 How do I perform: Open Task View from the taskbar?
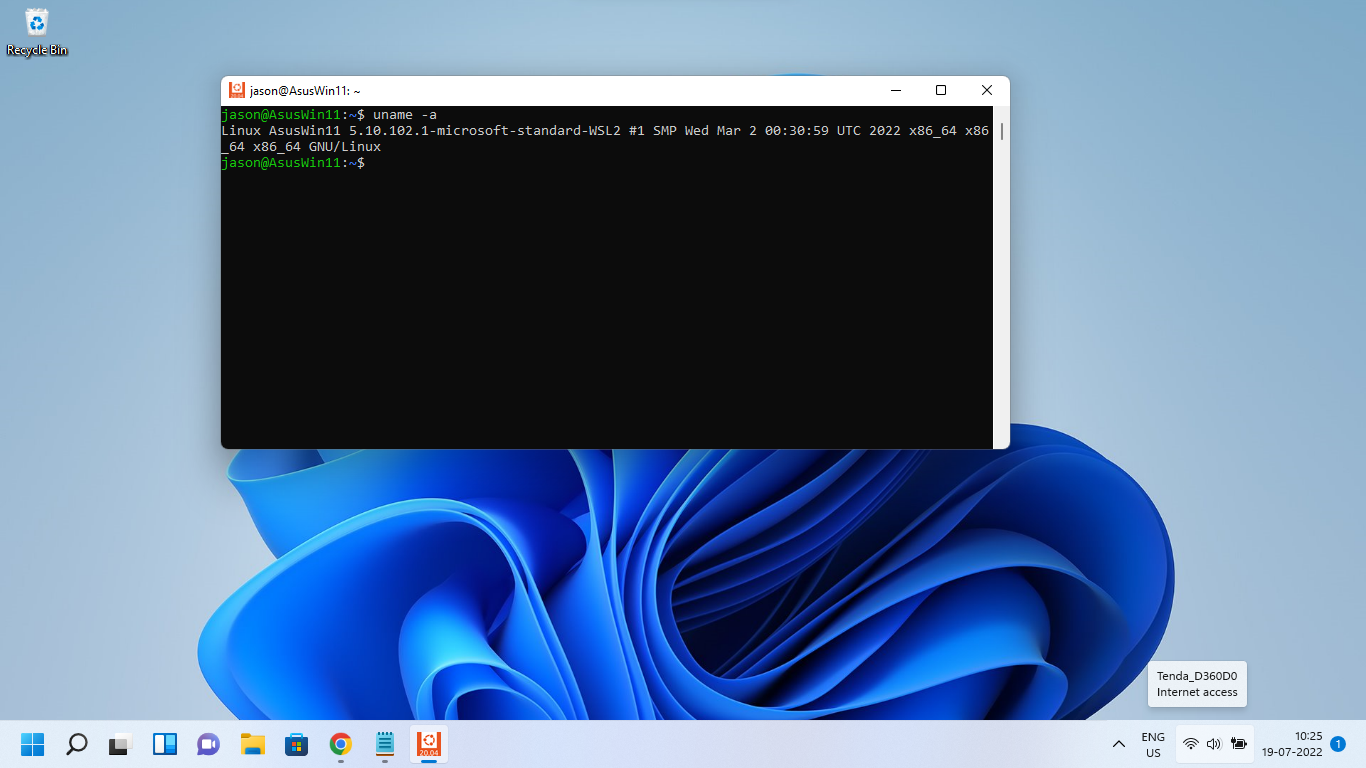(120, 744)
